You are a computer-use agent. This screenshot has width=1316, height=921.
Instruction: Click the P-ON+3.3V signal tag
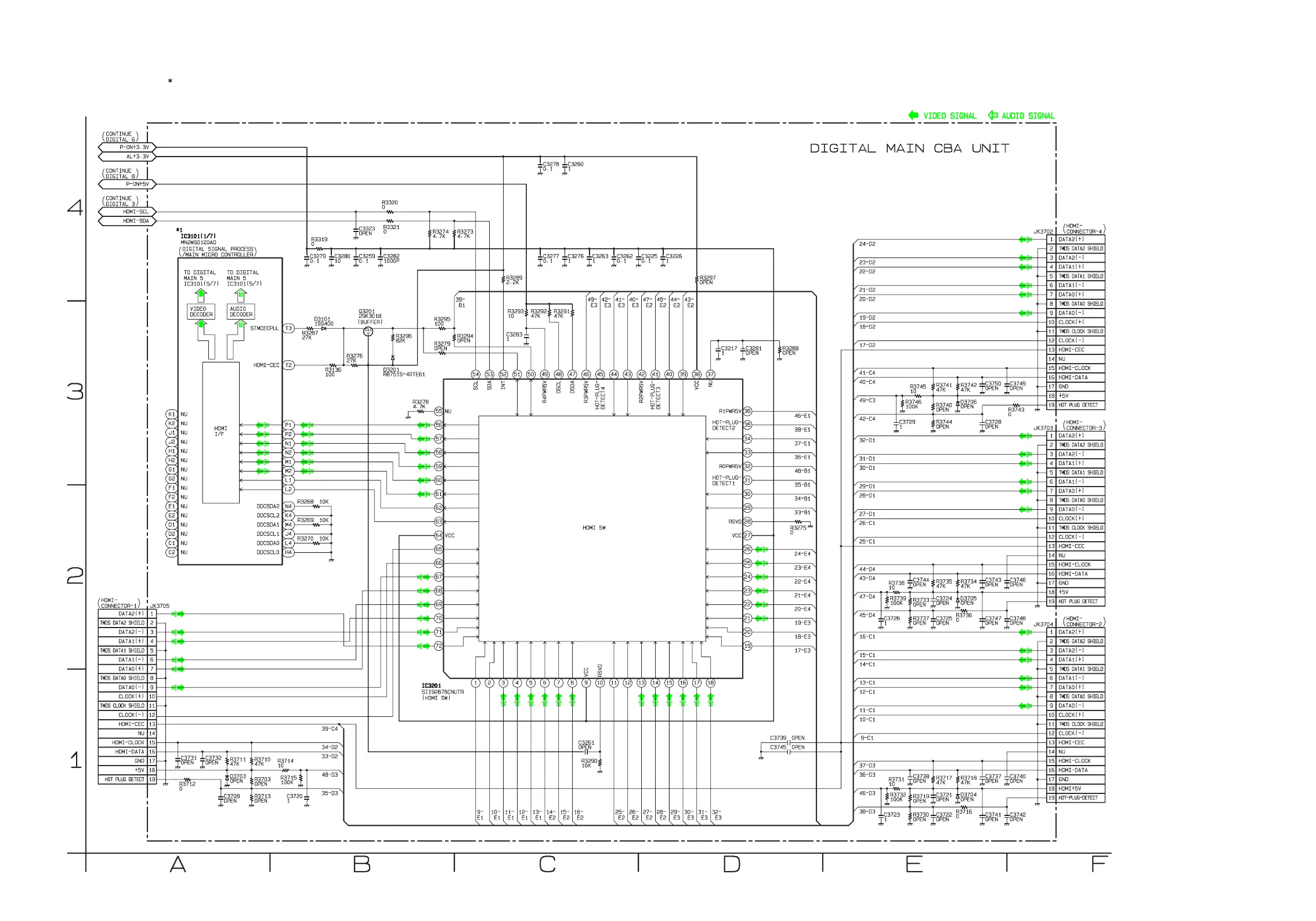coord(127,147)
